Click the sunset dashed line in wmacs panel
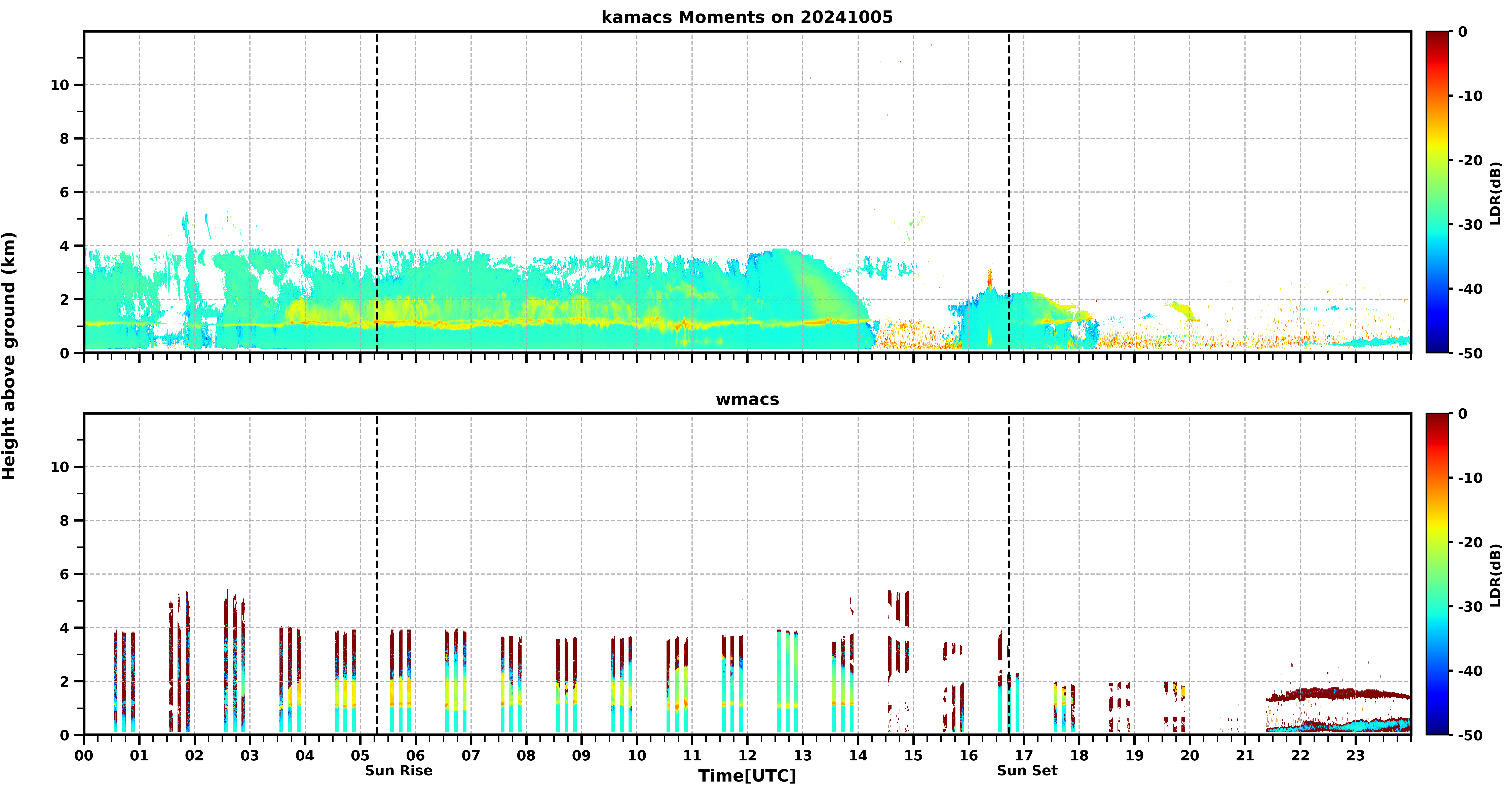1512x795 pixels. click(1009, 574)
